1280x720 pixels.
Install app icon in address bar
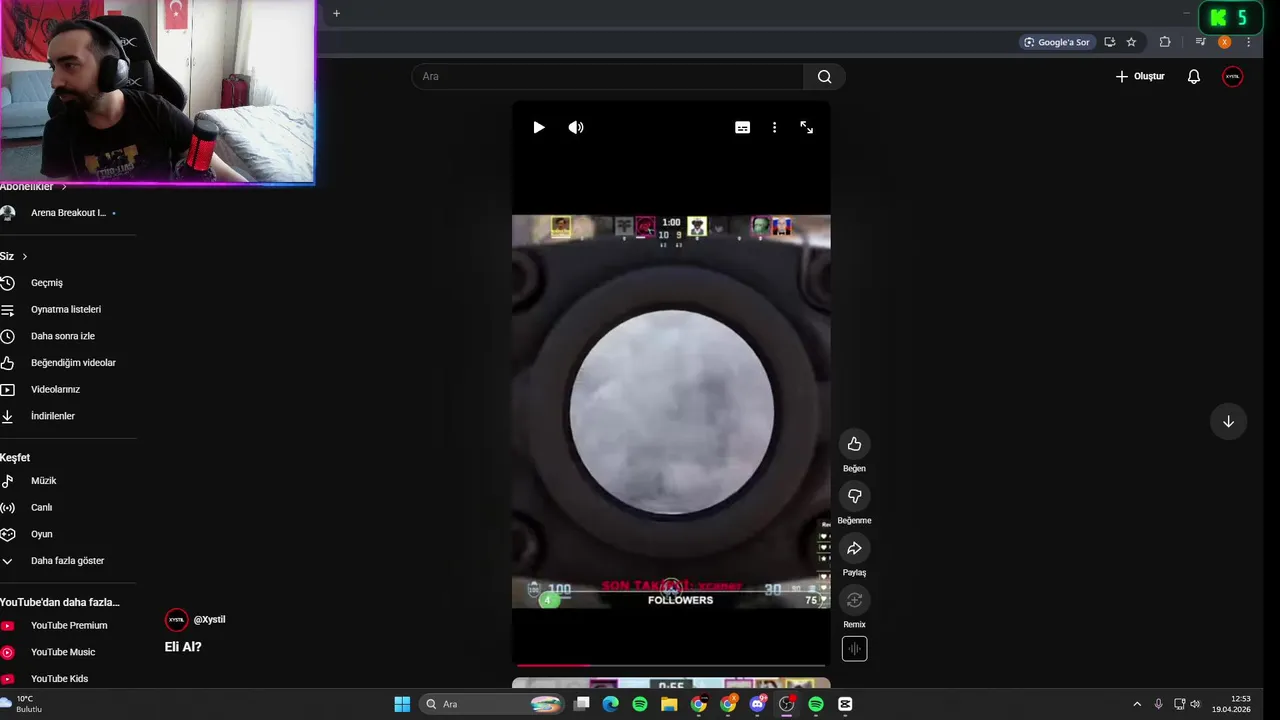pos(1109,42)
